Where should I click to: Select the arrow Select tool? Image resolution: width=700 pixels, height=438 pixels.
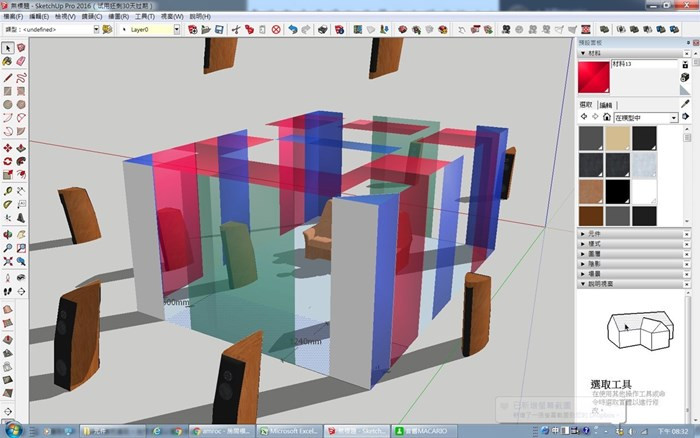(8, 48)
